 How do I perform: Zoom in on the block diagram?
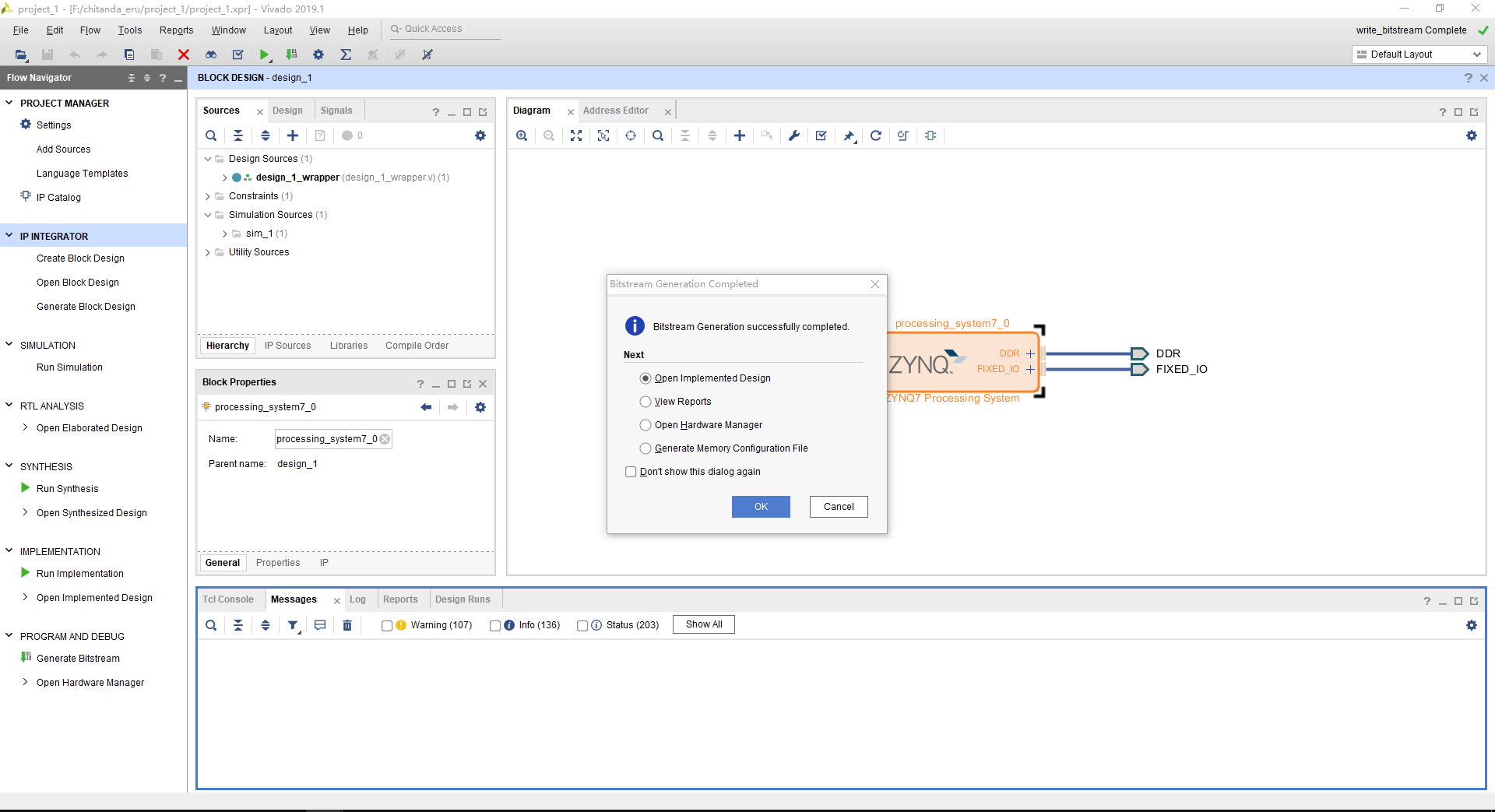522,135
